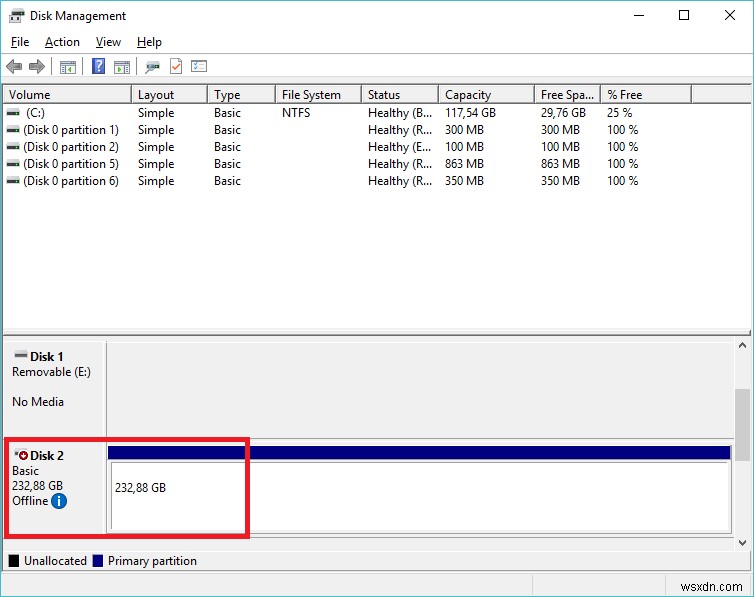Select the (Disk 0 partition 5) volume
This screenshot has width=754, height=597.
pyautogui.click(x=71, y=164)
